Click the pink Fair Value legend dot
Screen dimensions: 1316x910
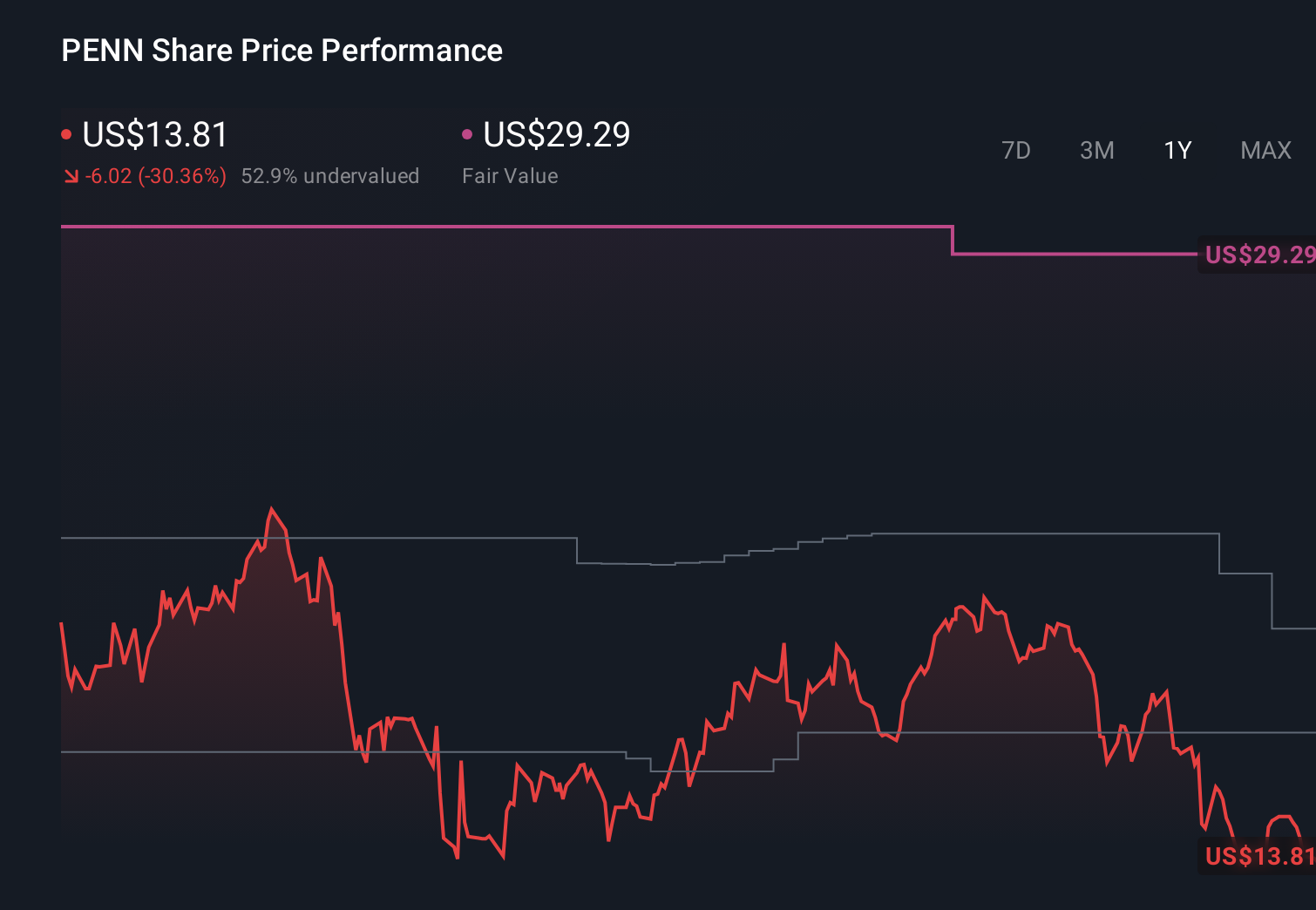point(467,132)
